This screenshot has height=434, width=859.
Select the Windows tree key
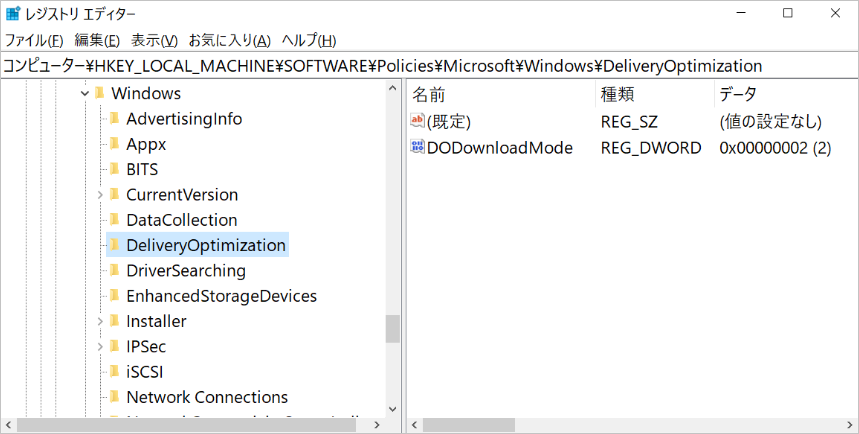point(146,94)
